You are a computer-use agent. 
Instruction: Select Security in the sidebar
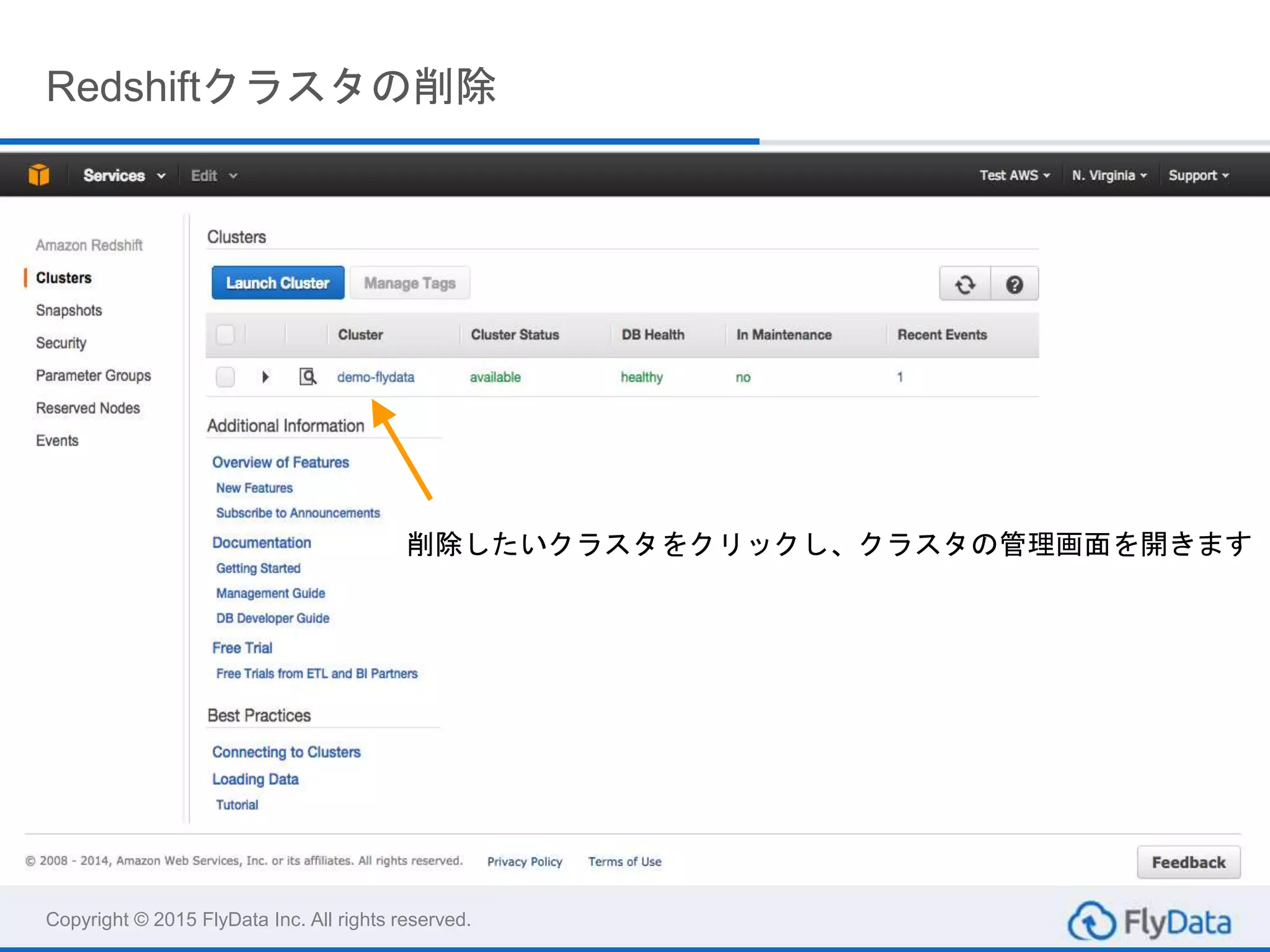pos(61,343)
